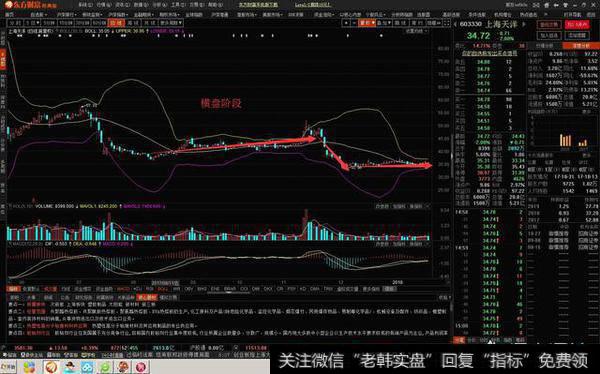
Task: Select the 月线 period button
Action: [x=150, y=23]
